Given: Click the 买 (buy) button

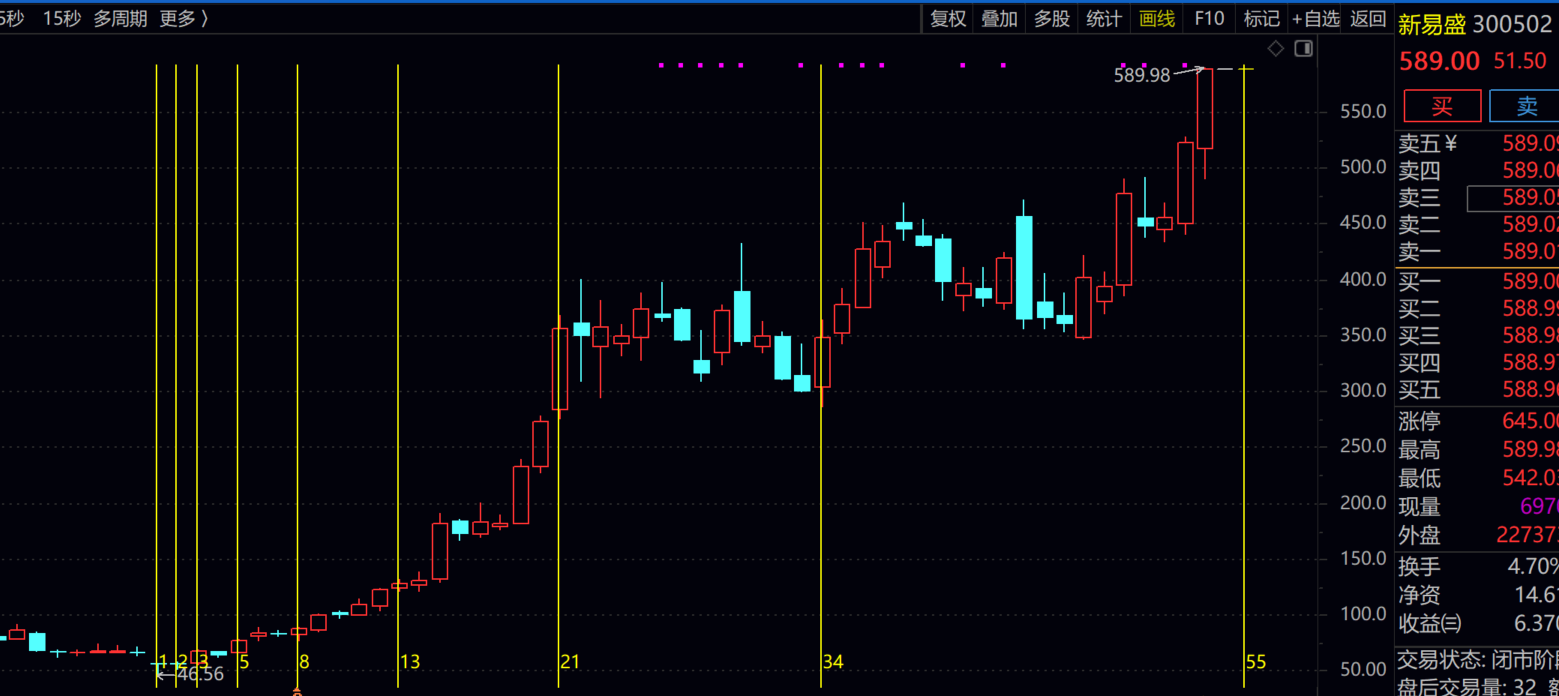Looking at the screenshot, I should (1441, 106).
